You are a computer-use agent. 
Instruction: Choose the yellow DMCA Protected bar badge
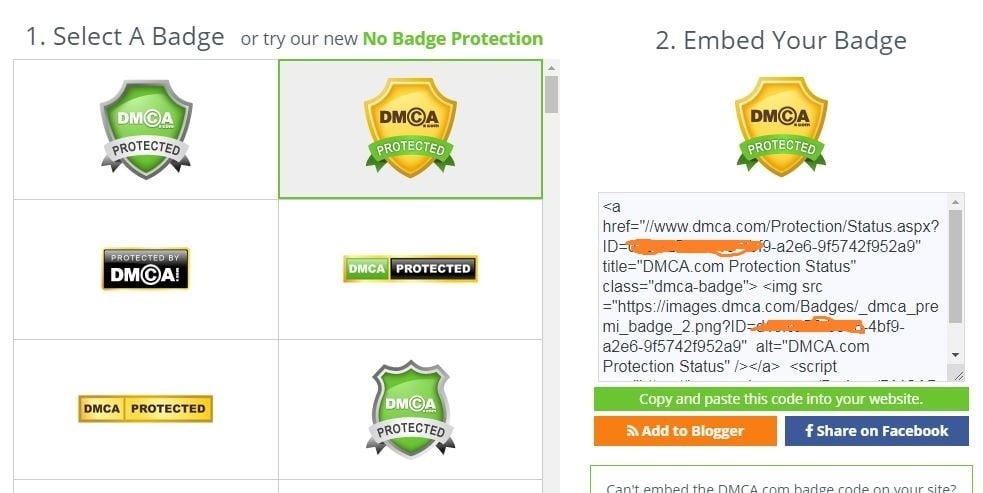[x=145, y=408]
